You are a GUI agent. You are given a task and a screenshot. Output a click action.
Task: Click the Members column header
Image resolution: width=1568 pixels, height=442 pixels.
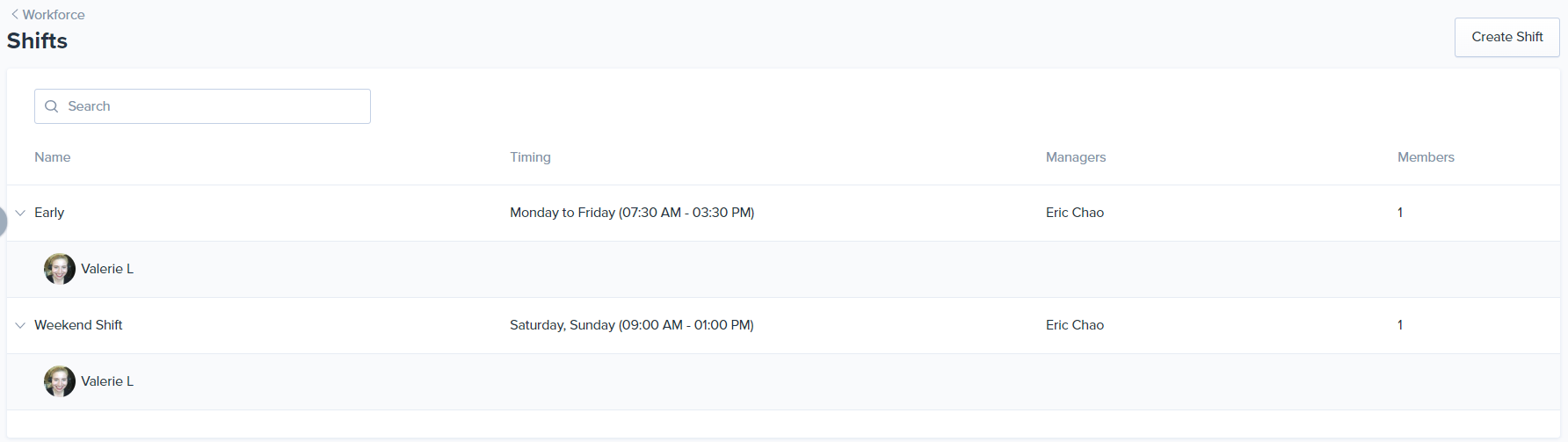pos(1426,157)
